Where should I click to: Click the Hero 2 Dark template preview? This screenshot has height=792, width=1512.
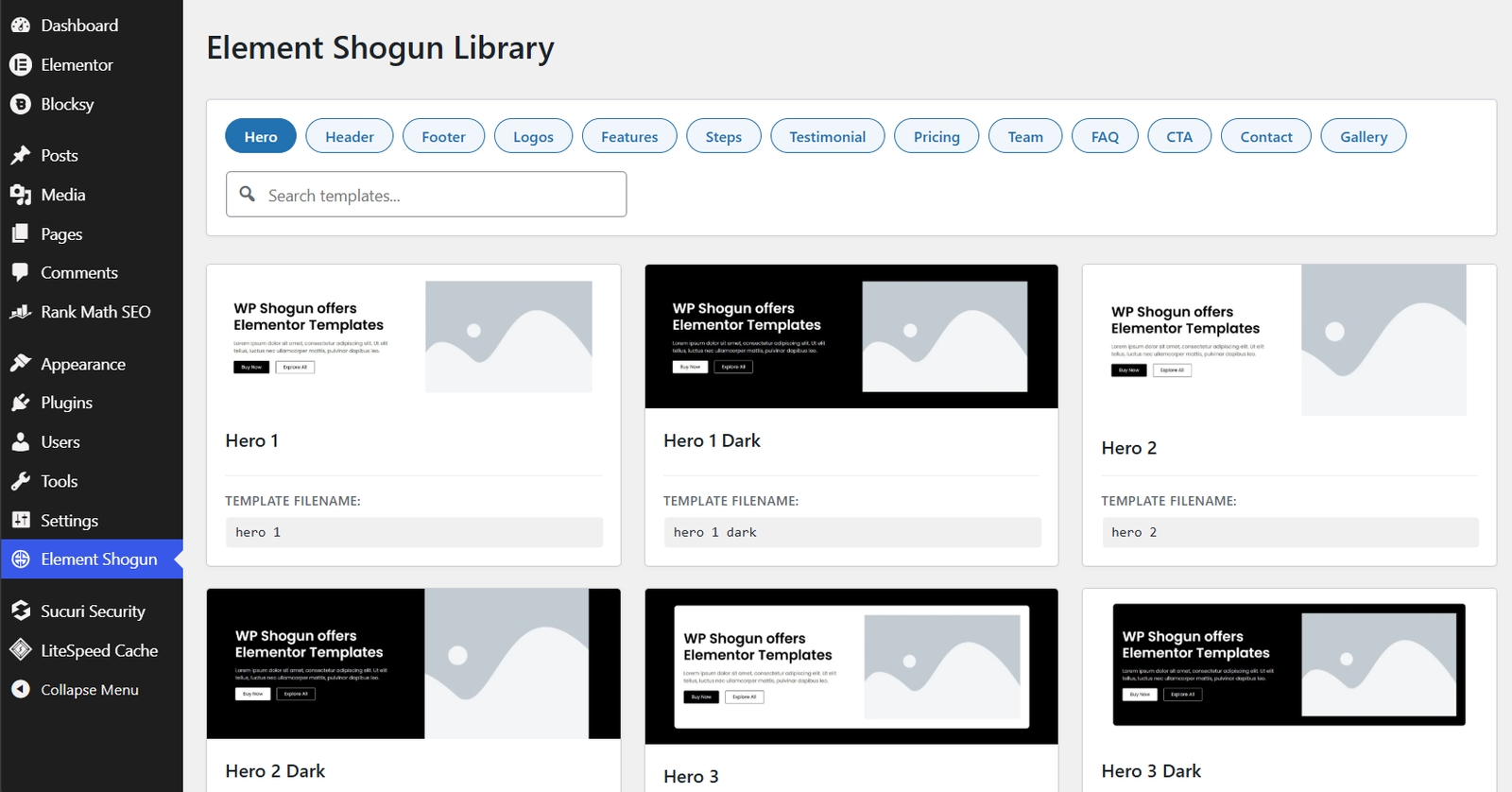[414, 663]
